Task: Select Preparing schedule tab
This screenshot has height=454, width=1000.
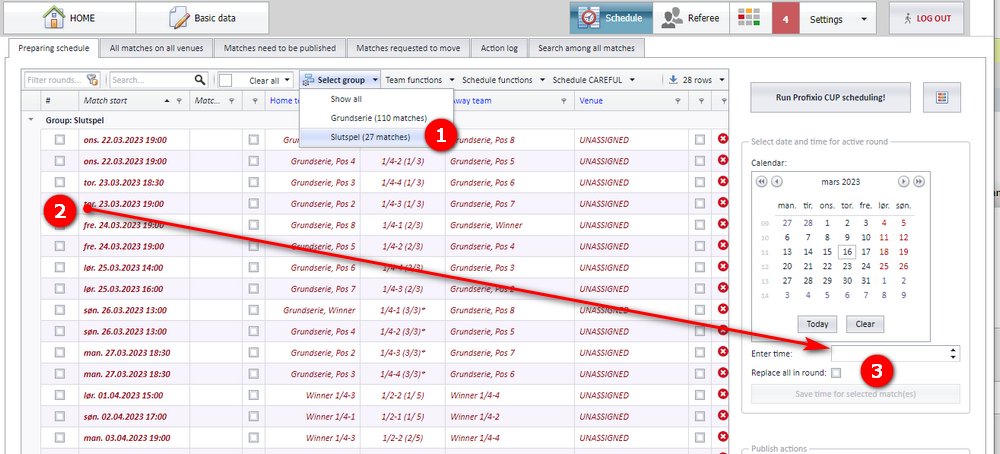Action: tap(53, 48)
